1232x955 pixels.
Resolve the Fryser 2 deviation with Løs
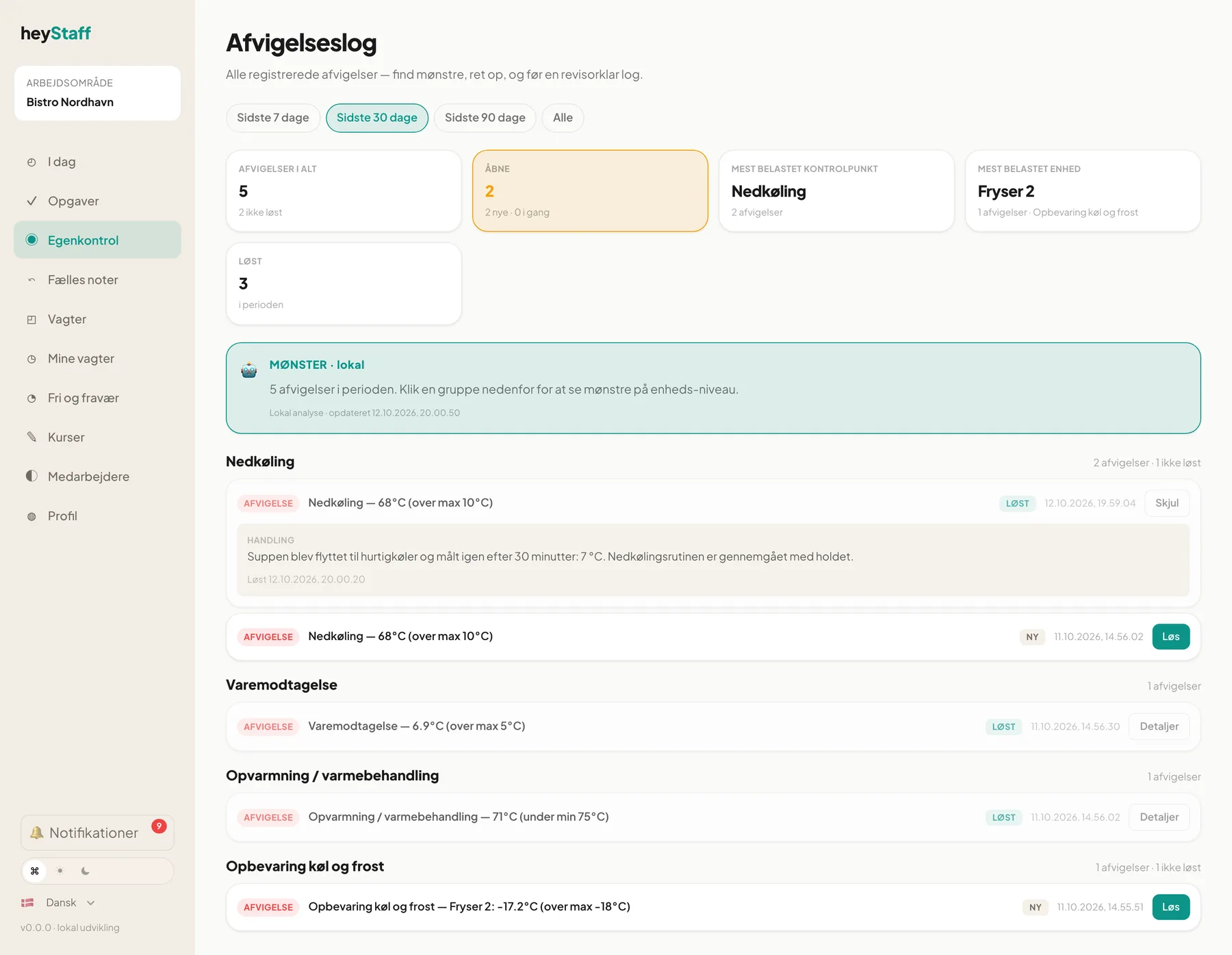[1170, 907]
